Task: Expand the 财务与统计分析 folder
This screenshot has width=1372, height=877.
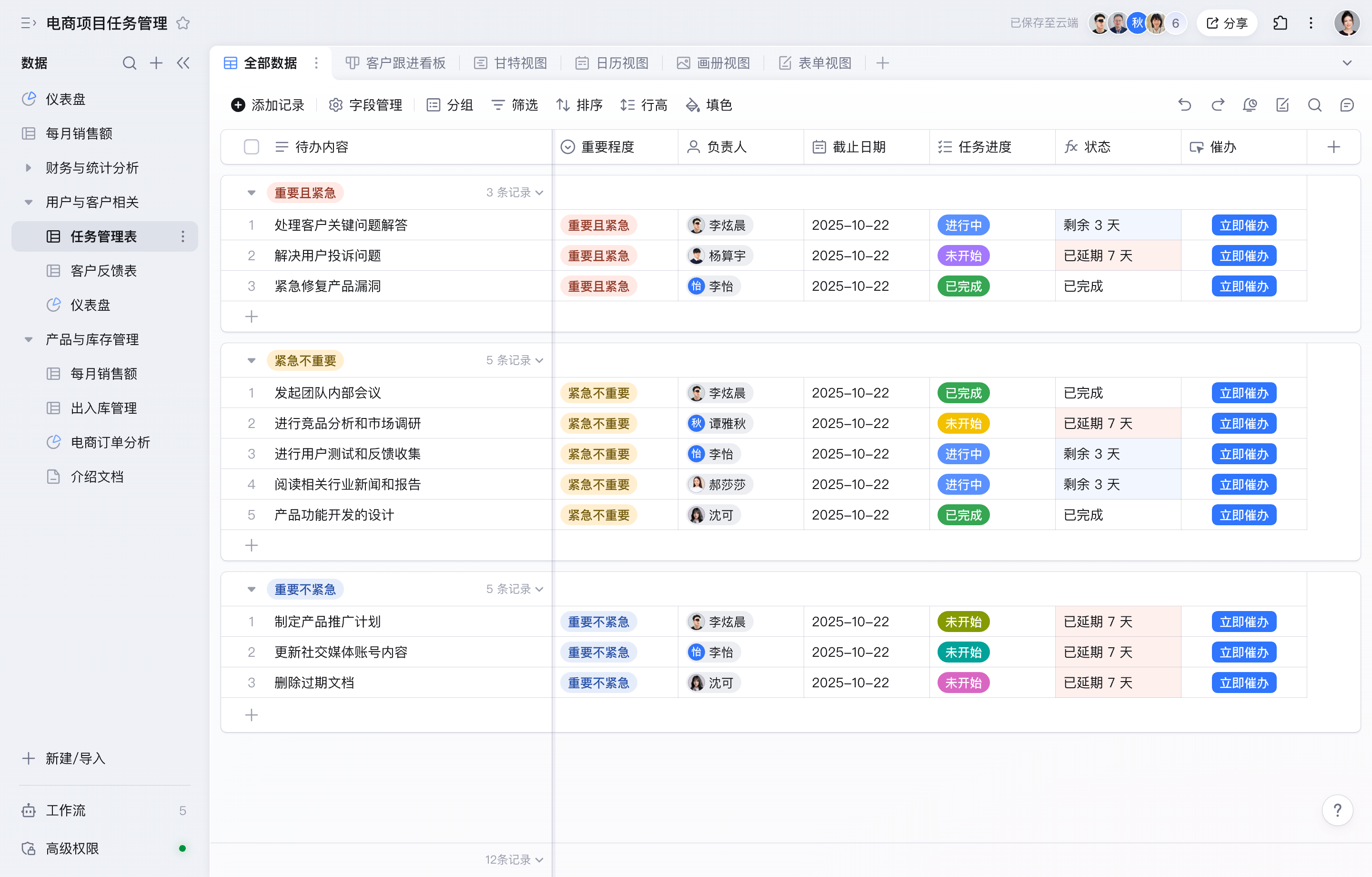Action: point(29,168)
